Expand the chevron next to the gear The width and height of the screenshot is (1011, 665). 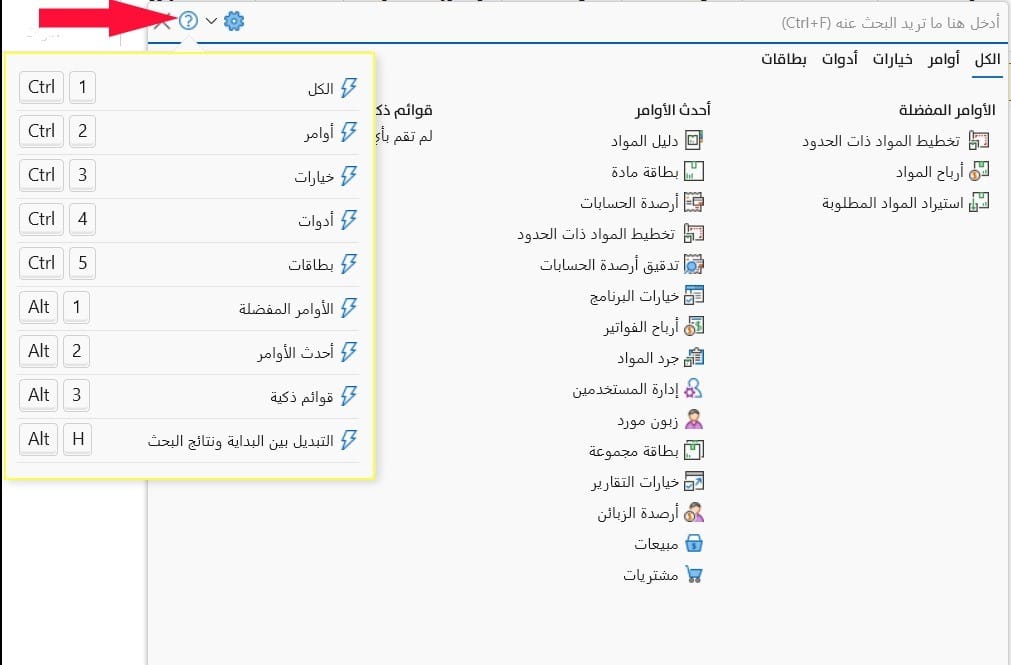pyautogui.click(x=211, y=21)
